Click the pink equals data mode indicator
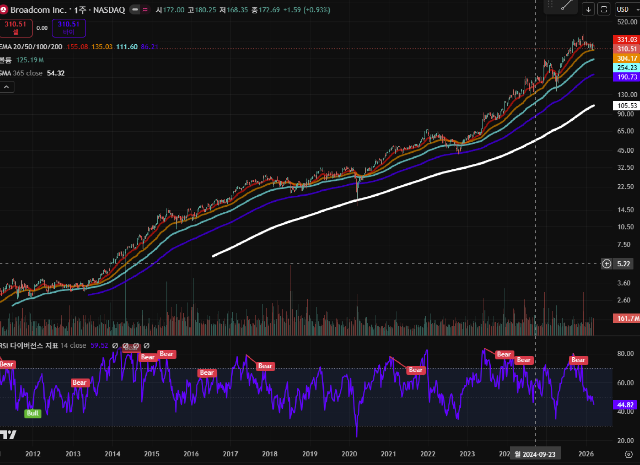 (x=145, y=9)
